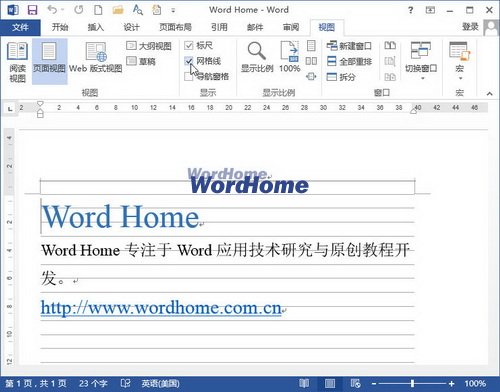Switch to 草稿 draft view
This screenshot has width=500, height=392.
pos(141,61)
